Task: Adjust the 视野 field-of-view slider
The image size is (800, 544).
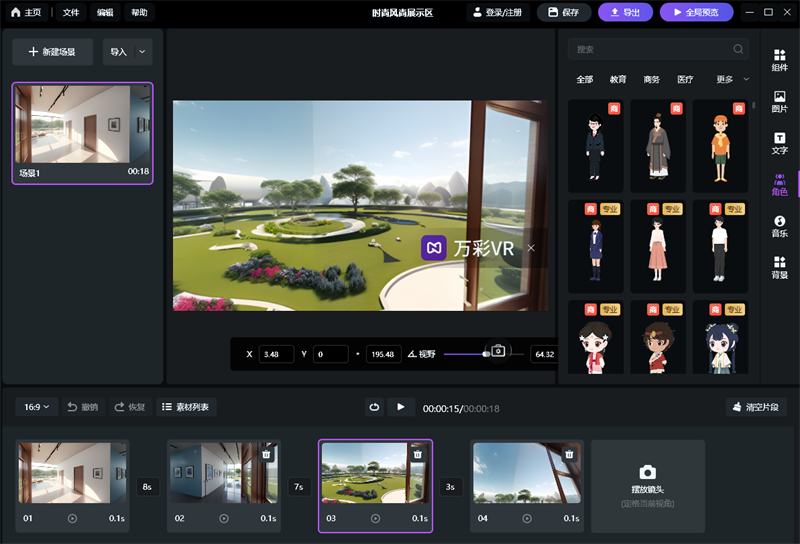Action: pos(486,354)
